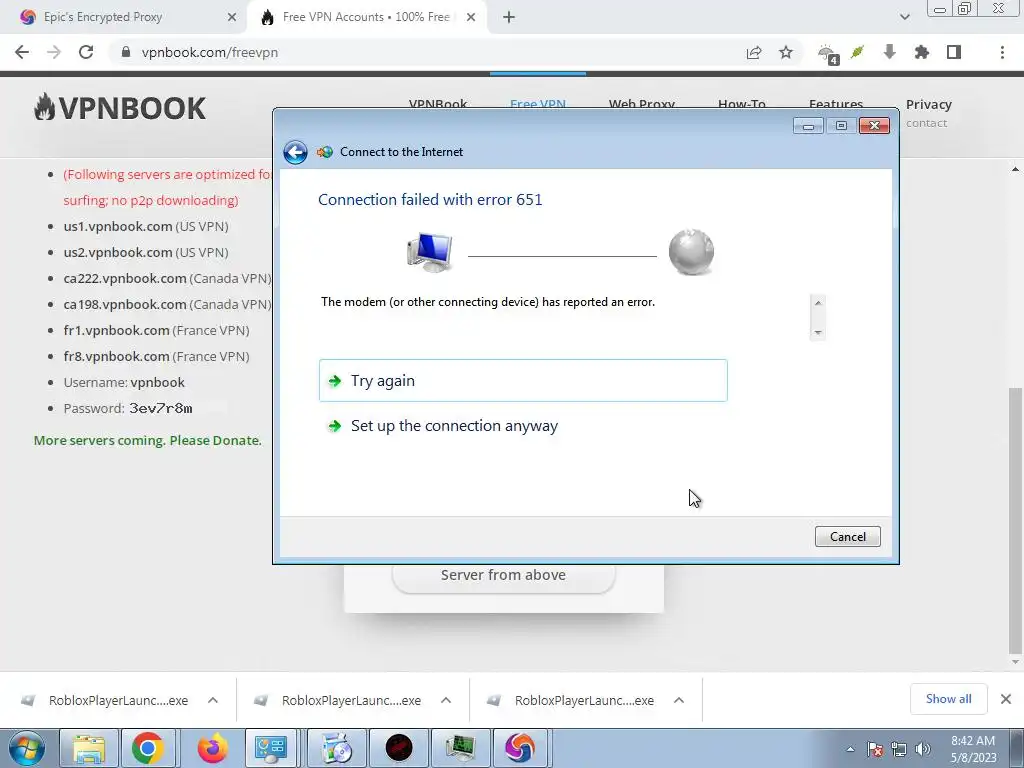Viewport: 1024px width, 768px height.
Task: Open the Features nav menu item
Action: click(x=835, y=104)
